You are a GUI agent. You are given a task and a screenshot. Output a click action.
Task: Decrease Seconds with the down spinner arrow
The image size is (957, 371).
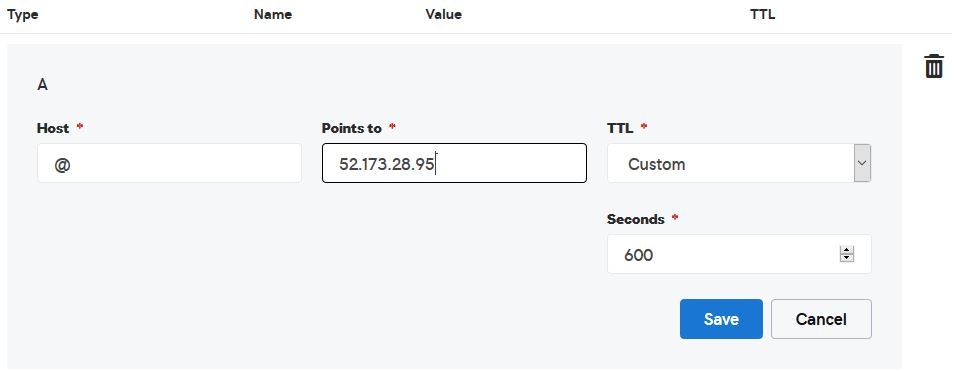847,258
